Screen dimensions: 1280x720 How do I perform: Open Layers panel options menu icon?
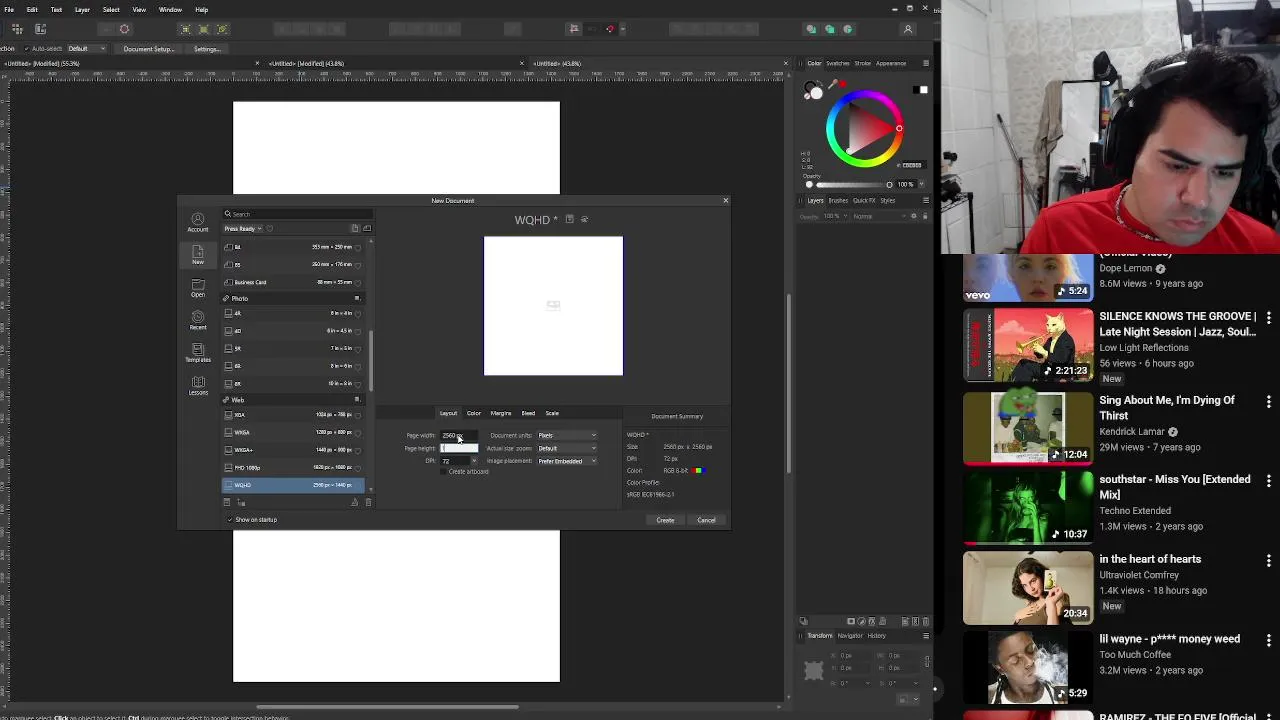(x=925, y=200)
